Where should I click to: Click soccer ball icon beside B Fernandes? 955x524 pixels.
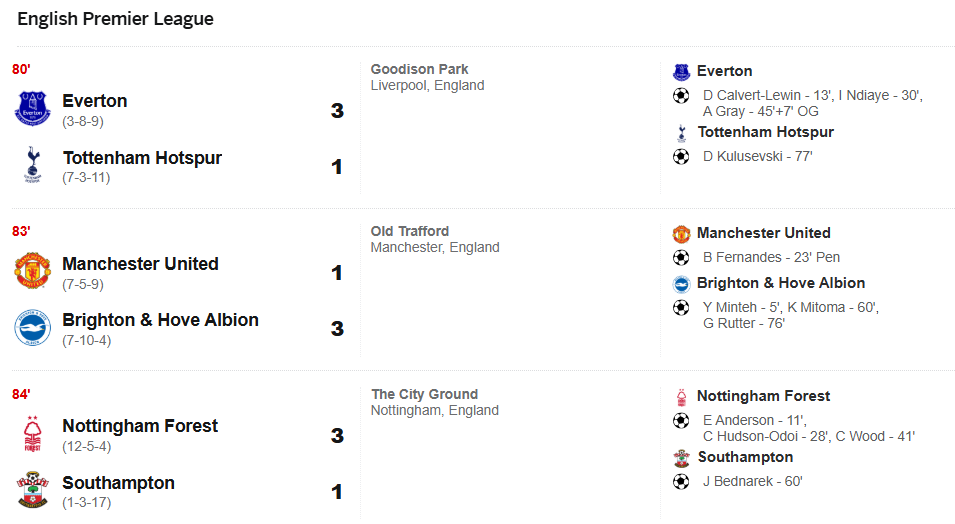681,257
